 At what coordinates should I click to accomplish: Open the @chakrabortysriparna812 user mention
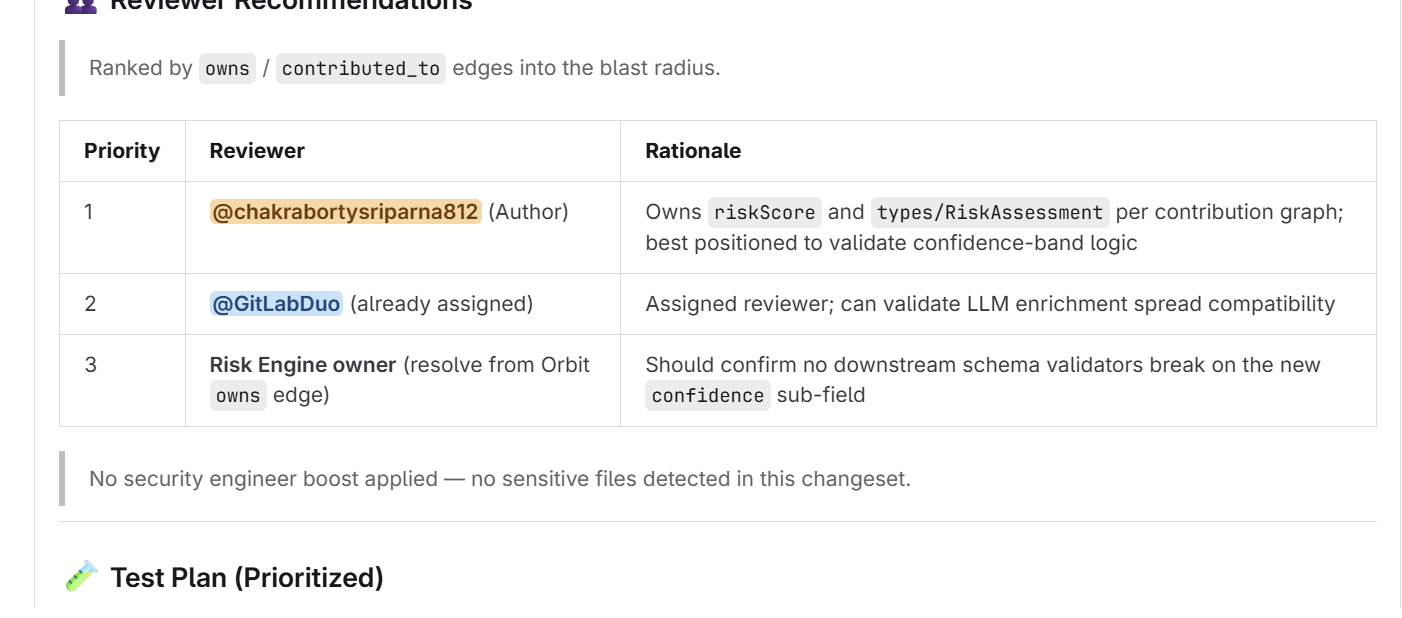pyautogui.click(x=346, y=212)
